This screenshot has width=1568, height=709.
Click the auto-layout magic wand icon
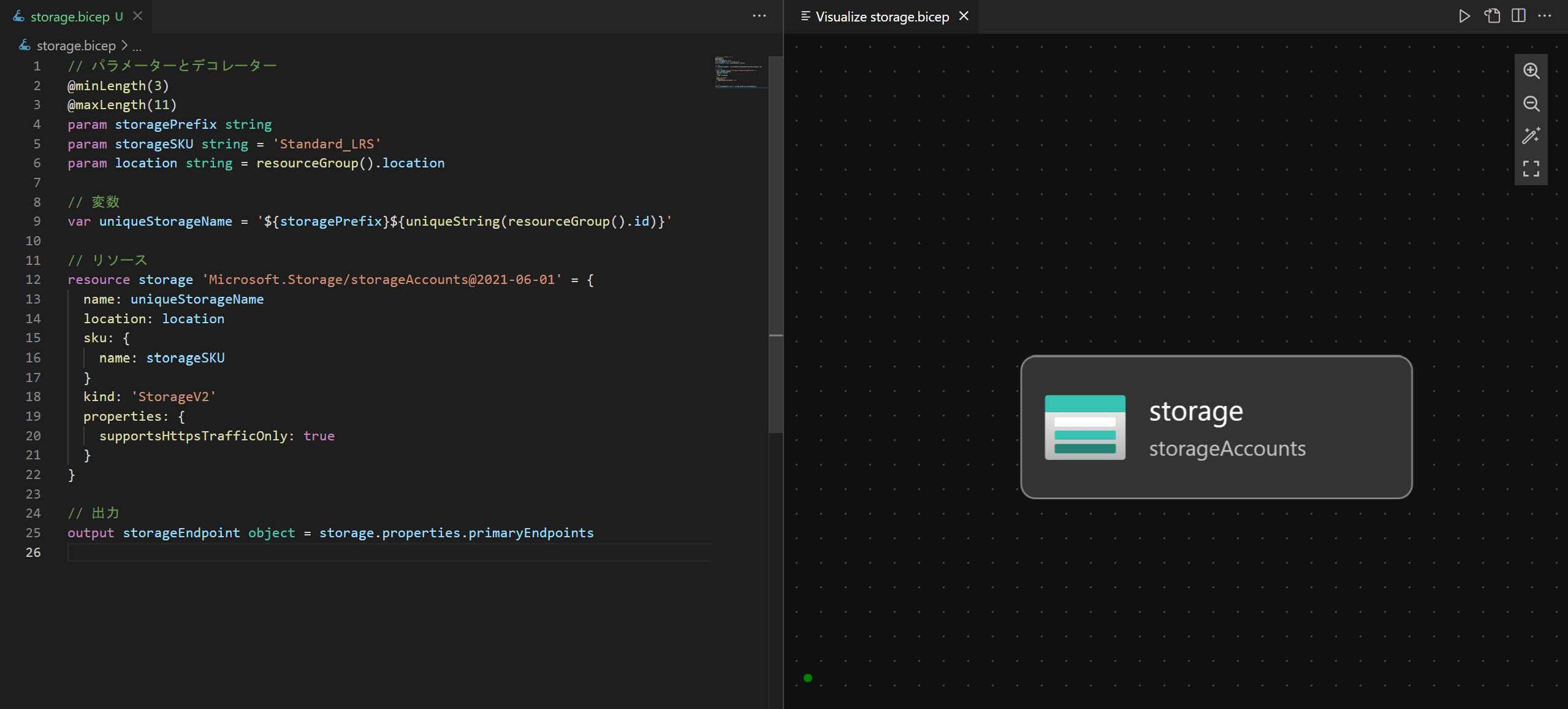pos(1531,136)
